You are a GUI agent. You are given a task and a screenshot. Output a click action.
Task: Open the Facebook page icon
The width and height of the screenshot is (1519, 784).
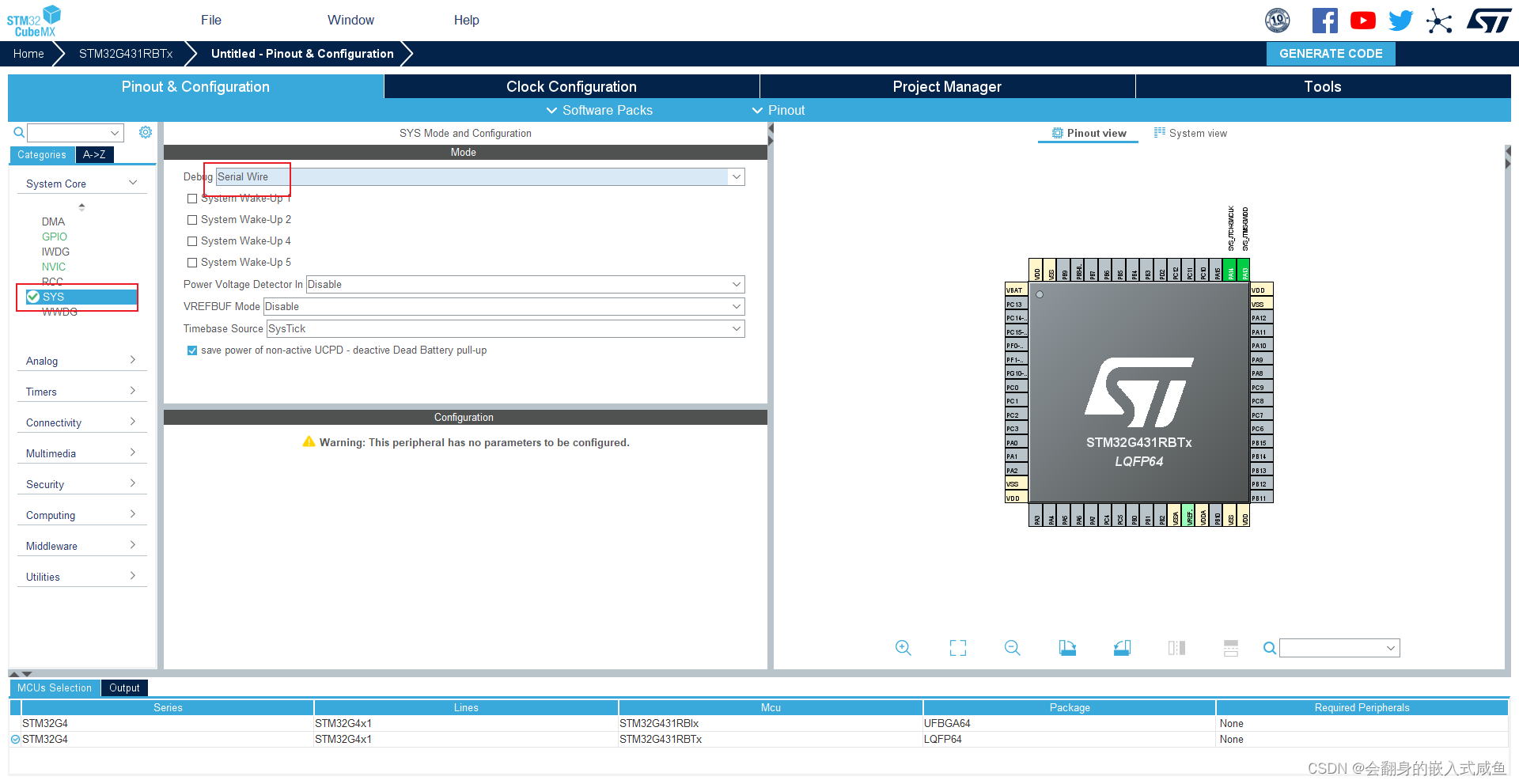coord(1324,21)
